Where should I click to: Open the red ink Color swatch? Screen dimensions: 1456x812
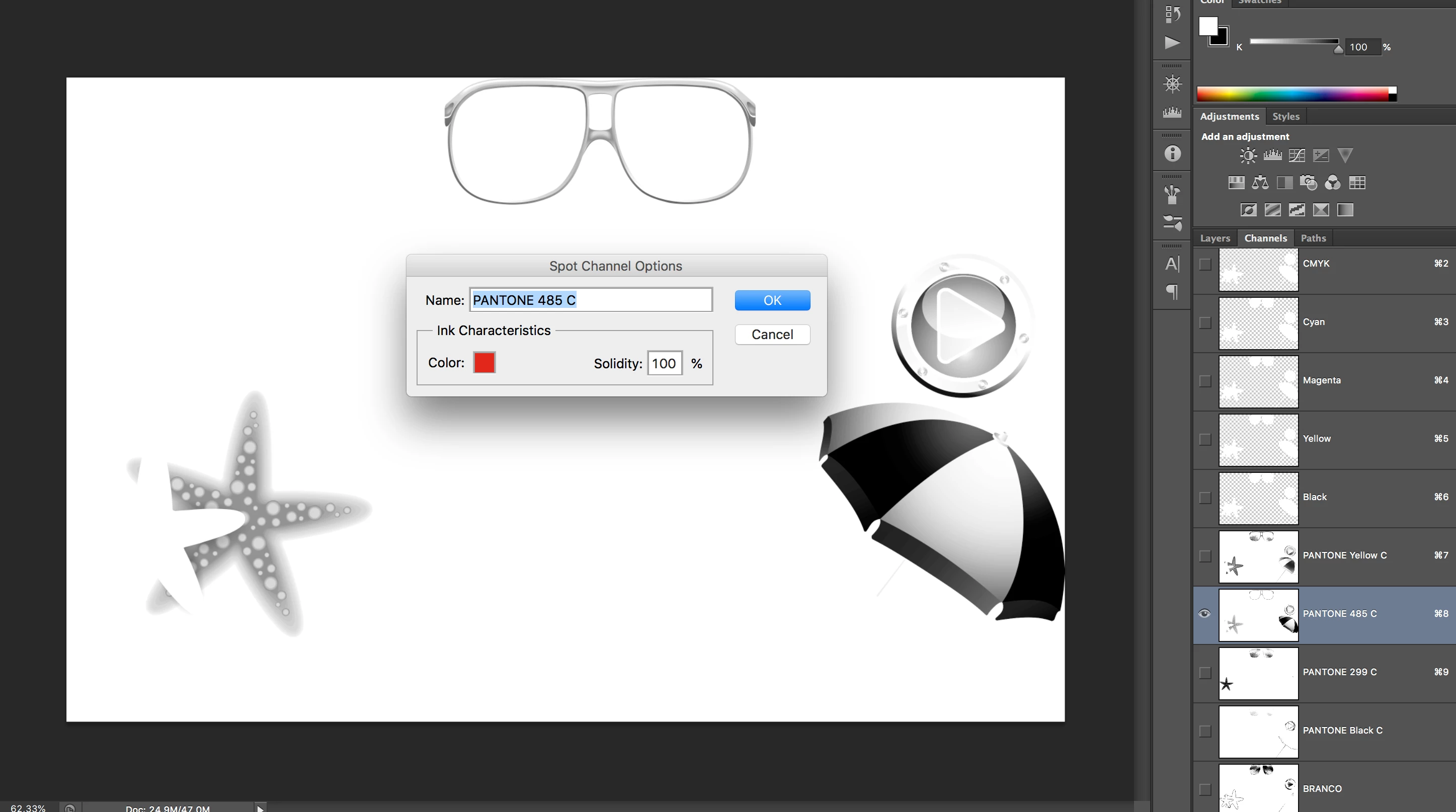tap(484, 363)
